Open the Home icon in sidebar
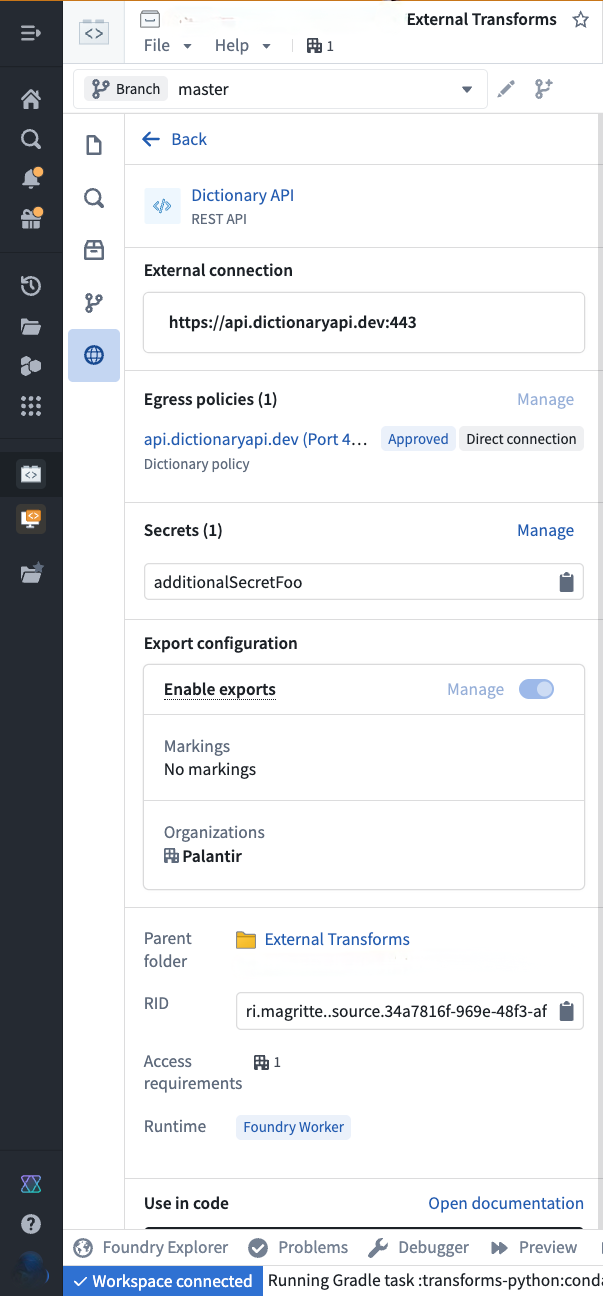 point(31,99)
